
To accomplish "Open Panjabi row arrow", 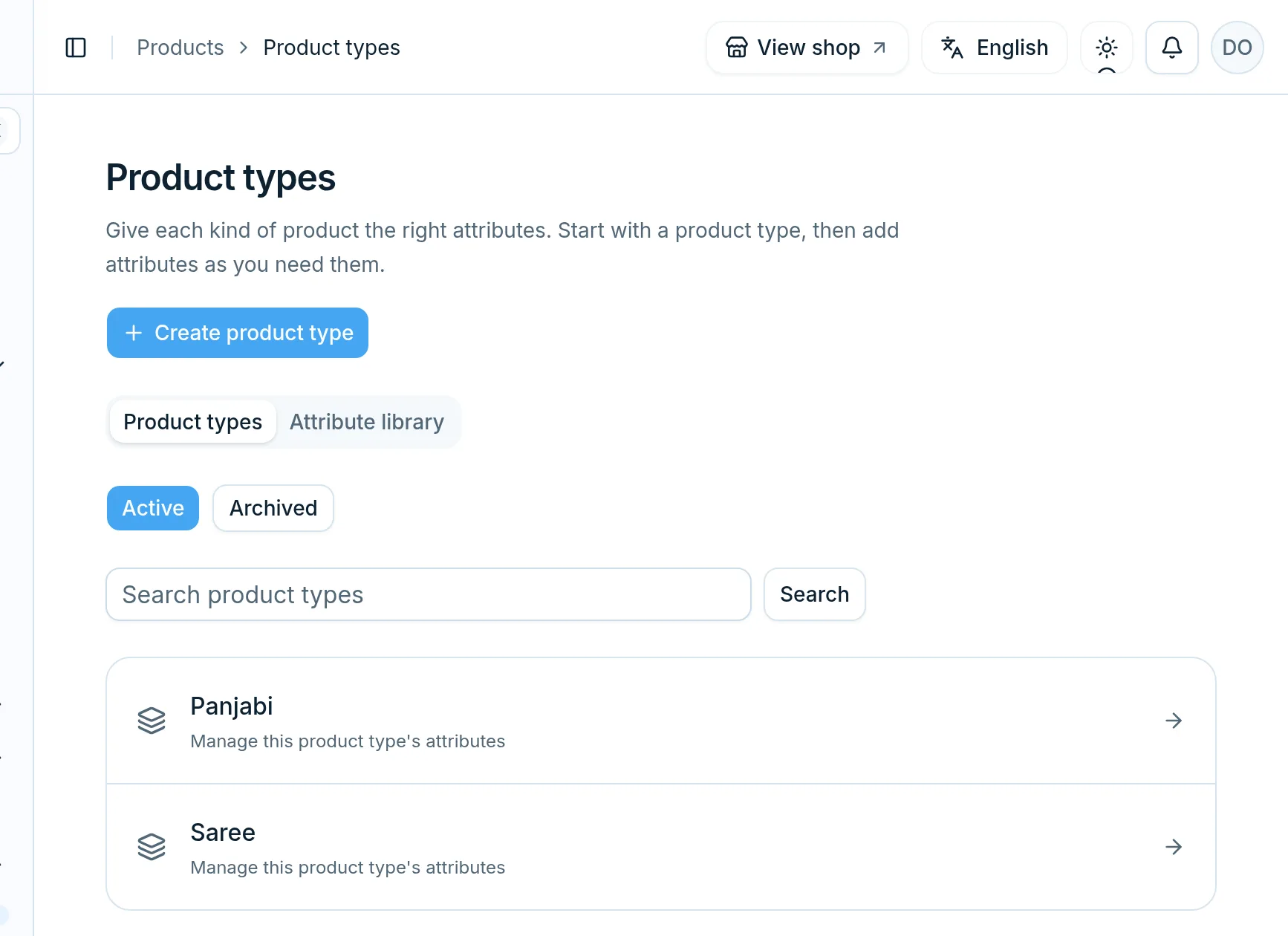I will [1174, 721].
